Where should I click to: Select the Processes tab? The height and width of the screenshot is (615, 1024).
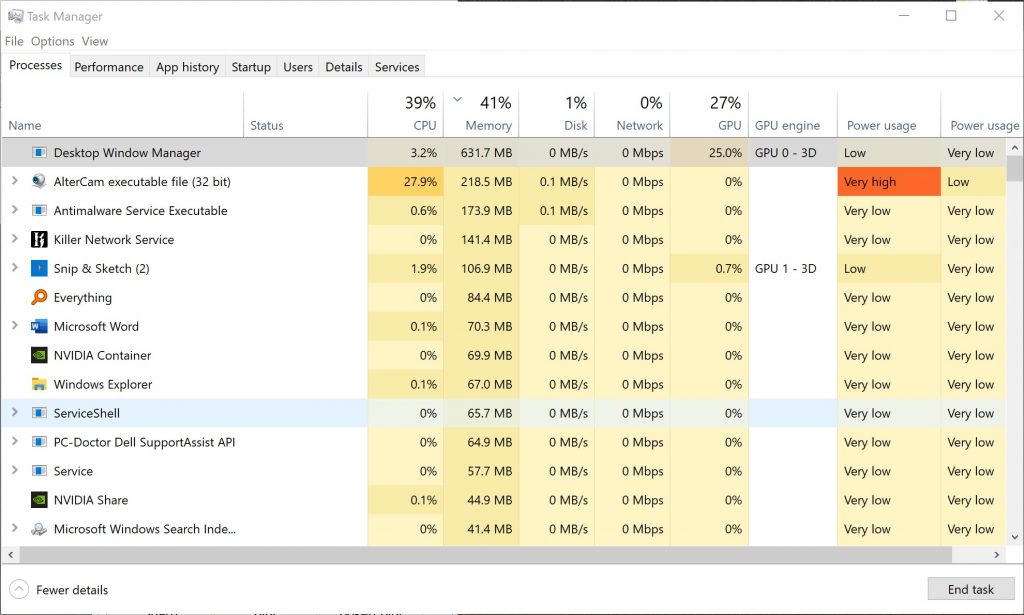pos(35,65)
